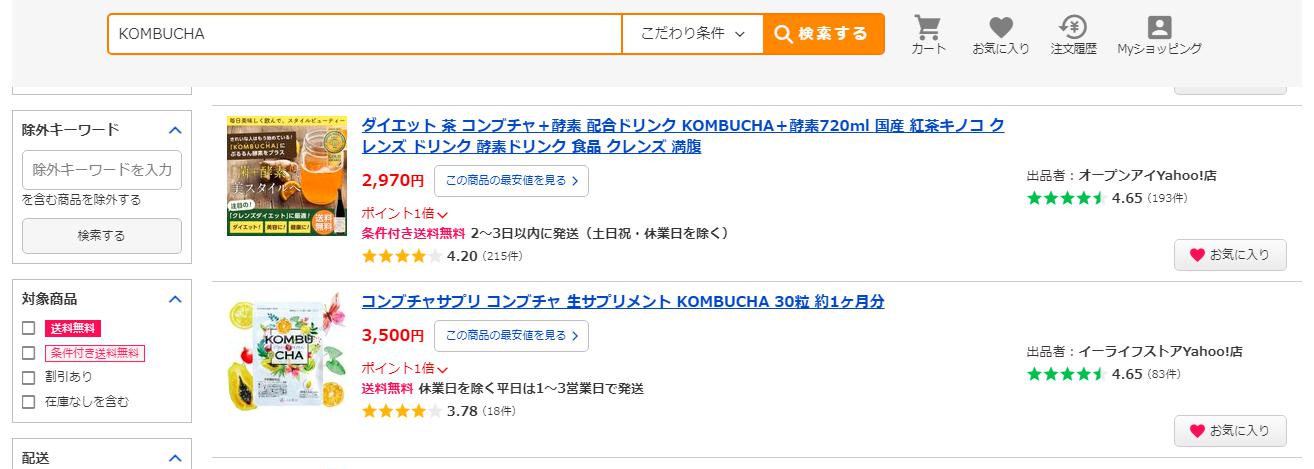
Task: Collapse the 除外キーワード section
Action: [x=175, y=130]
